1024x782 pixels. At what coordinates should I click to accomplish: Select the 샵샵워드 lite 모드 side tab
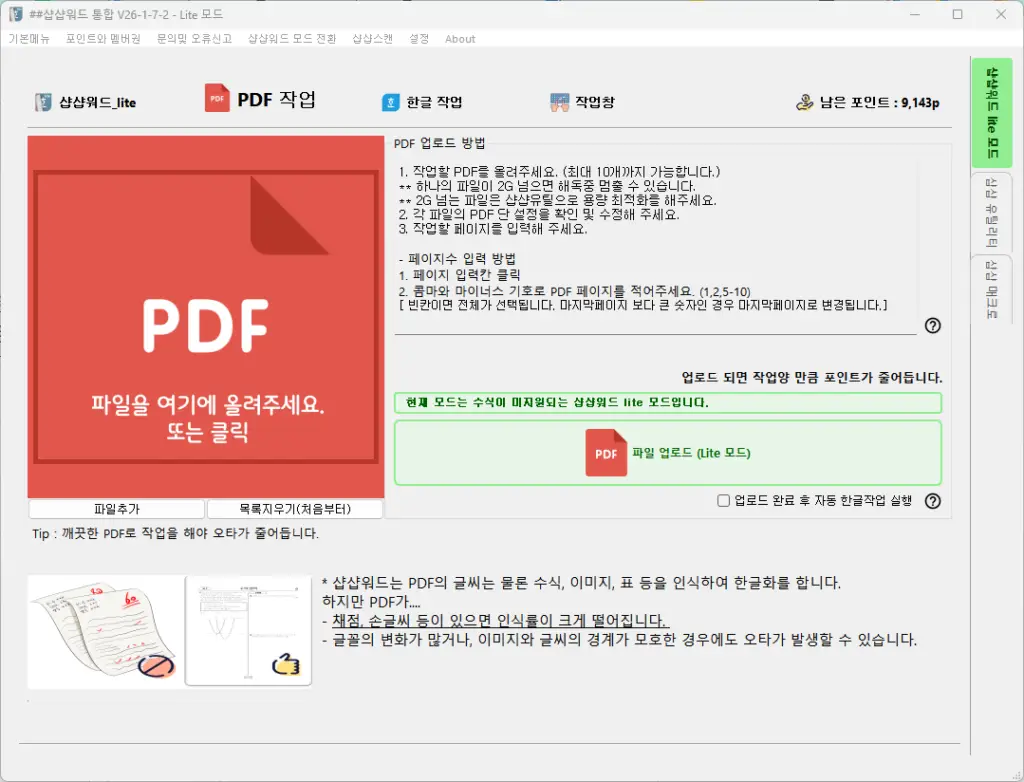(992, 112)
